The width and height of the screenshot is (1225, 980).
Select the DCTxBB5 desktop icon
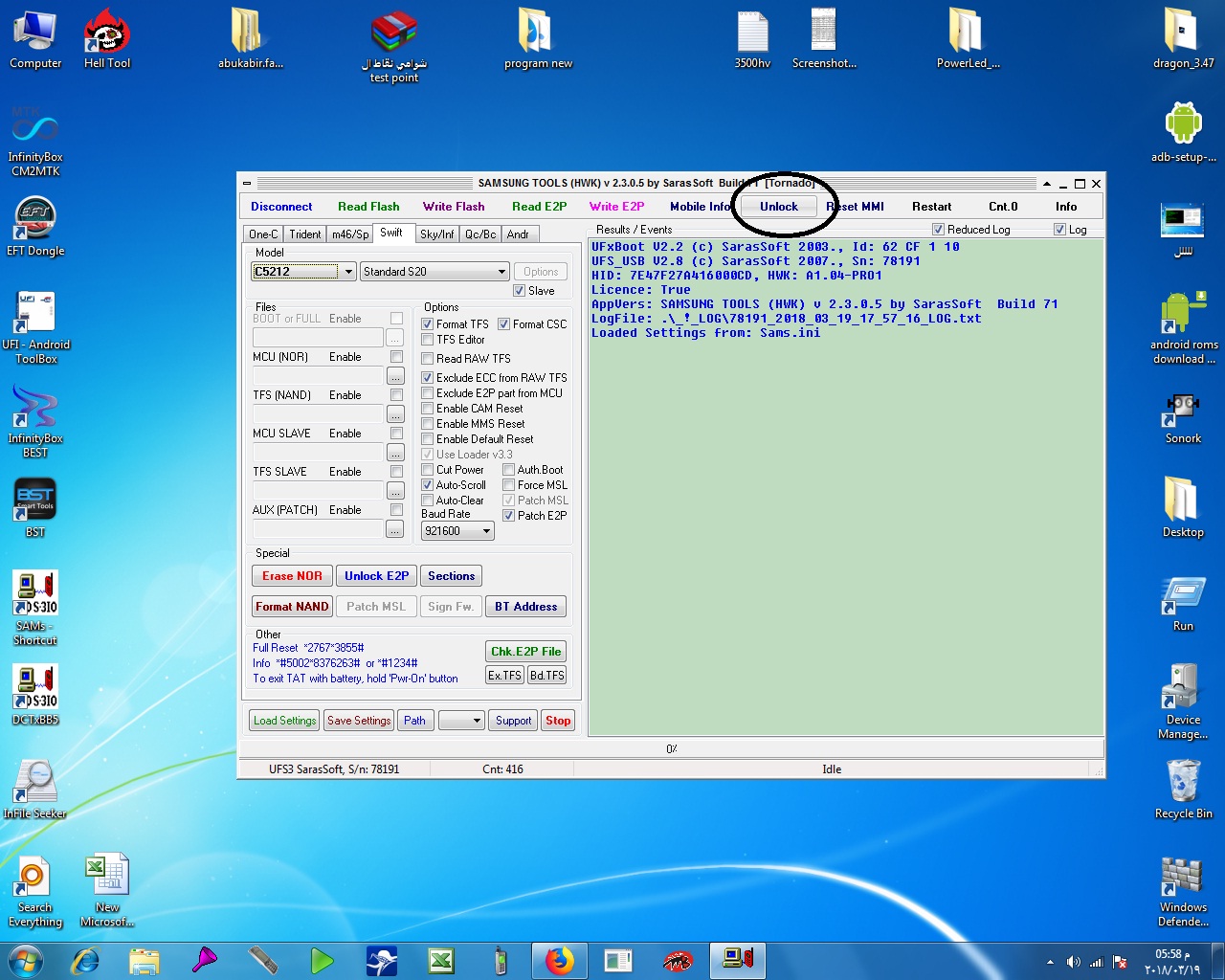click(35, 696)
